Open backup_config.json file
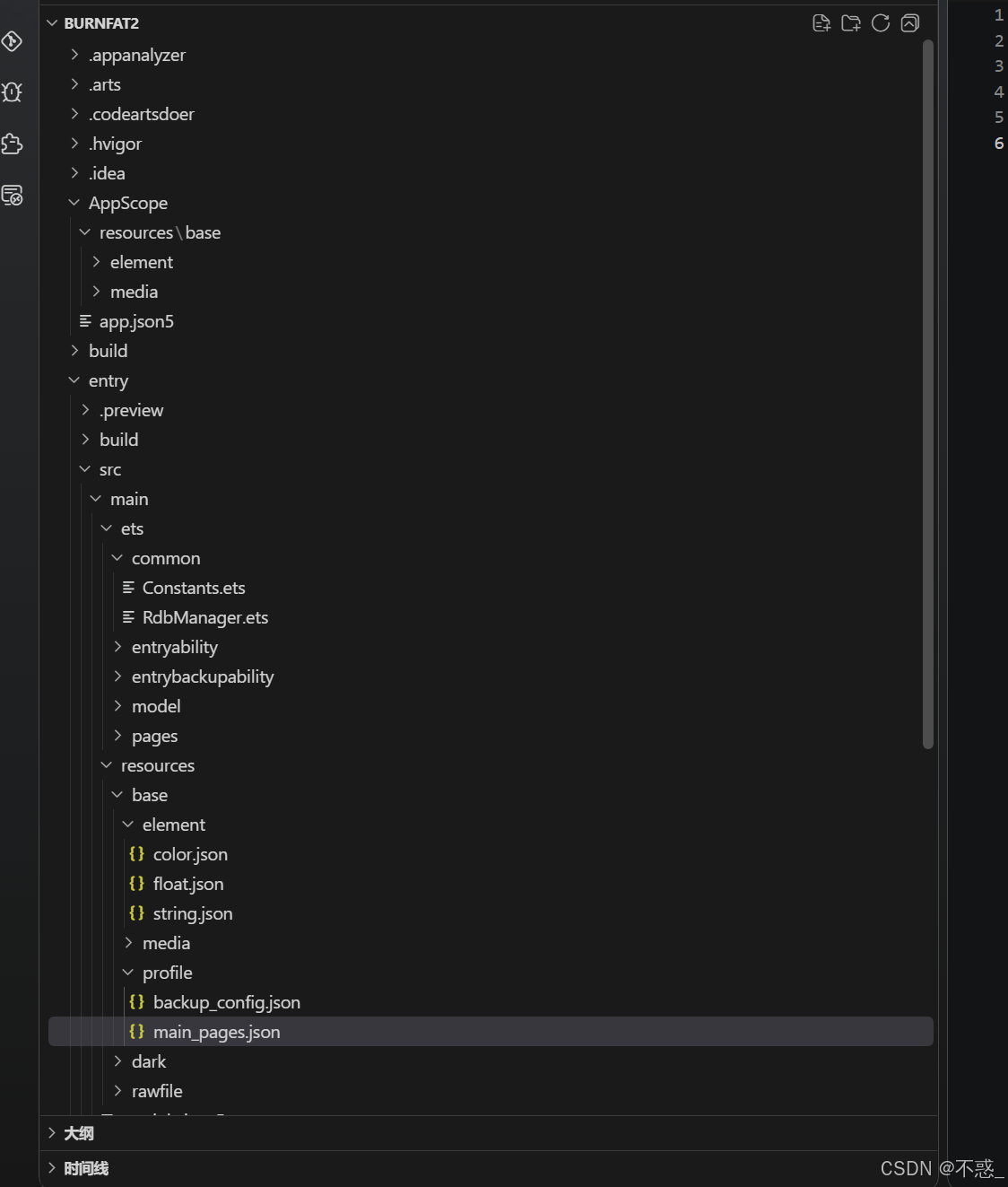Image resolution: width=1008 pixels, height=1187 pixels. point(227,1002)
